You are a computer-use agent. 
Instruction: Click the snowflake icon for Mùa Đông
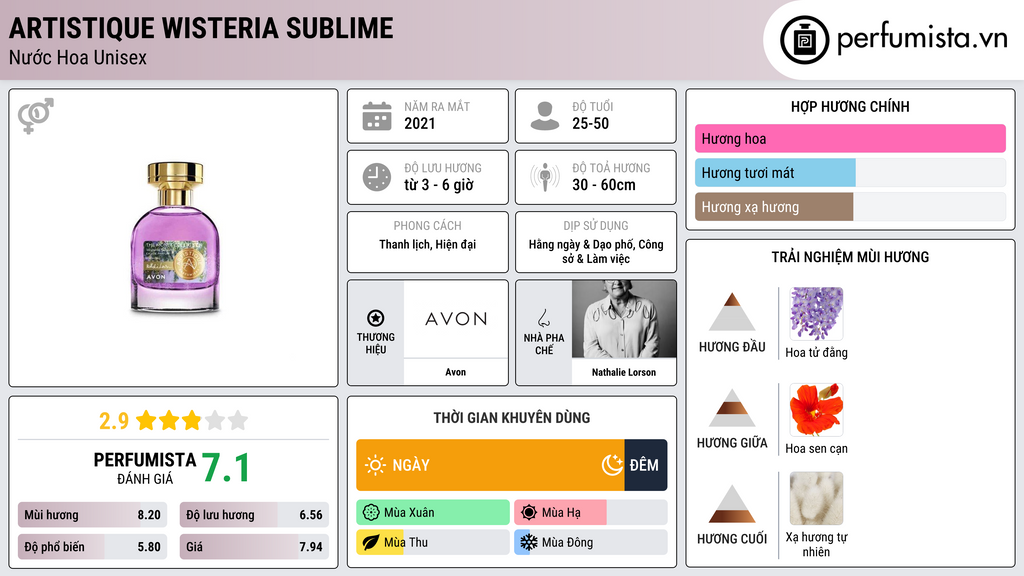(x=528, y=542)
